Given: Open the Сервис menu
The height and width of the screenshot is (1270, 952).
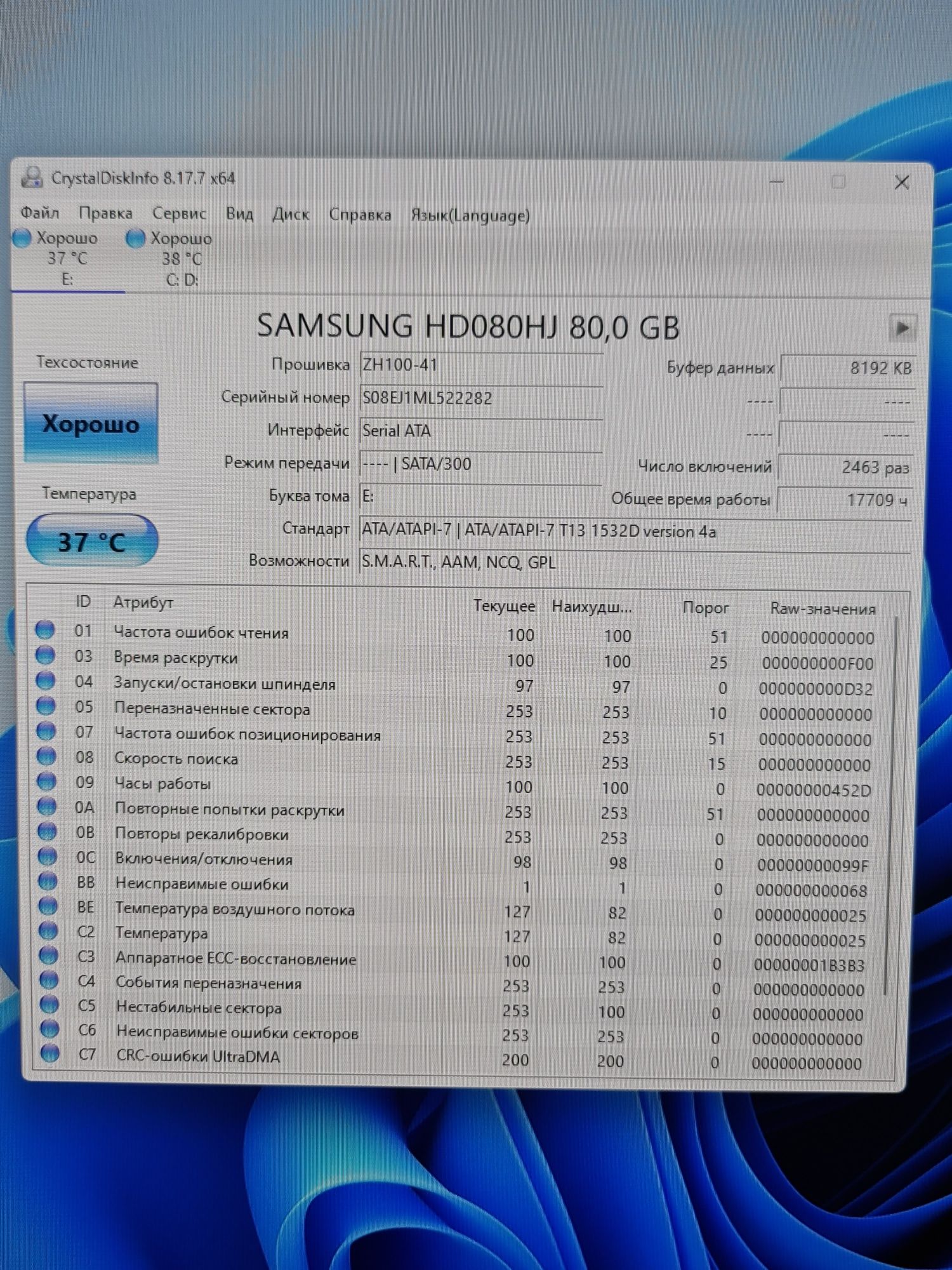Looking at the screenshot, I should pos(179,214).
